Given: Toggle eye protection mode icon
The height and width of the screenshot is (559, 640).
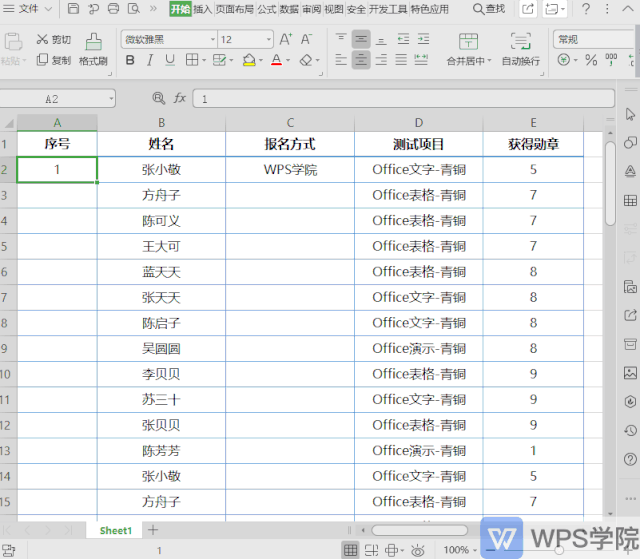Looking at the screenshot, I should click(x=417, y=550).
